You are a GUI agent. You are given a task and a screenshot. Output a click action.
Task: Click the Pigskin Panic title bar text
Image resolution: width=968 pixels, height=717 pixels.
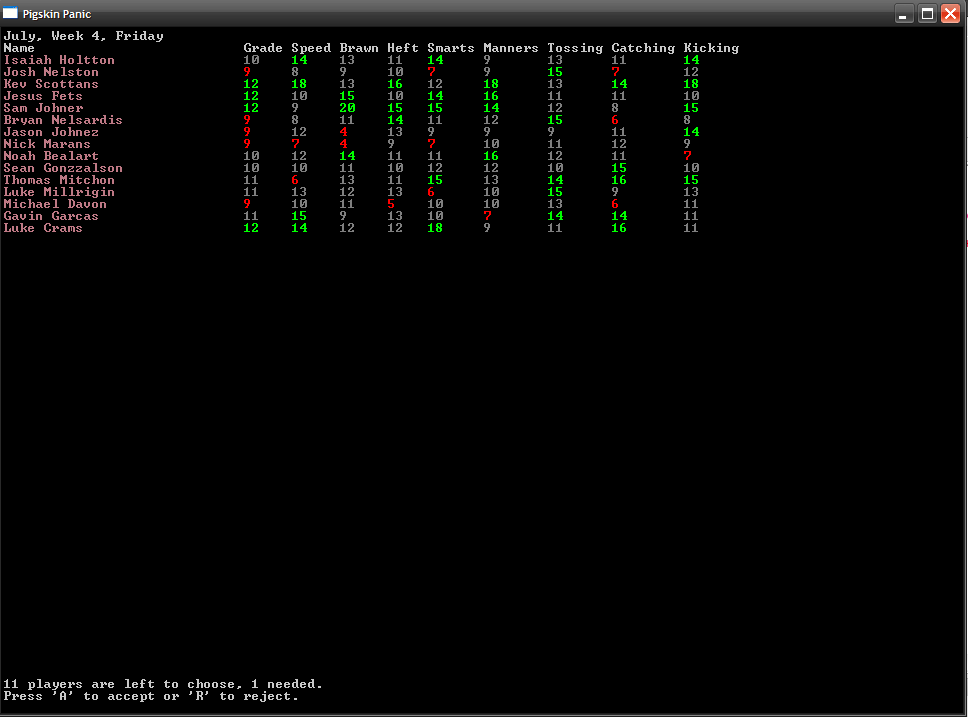[57, 14]
